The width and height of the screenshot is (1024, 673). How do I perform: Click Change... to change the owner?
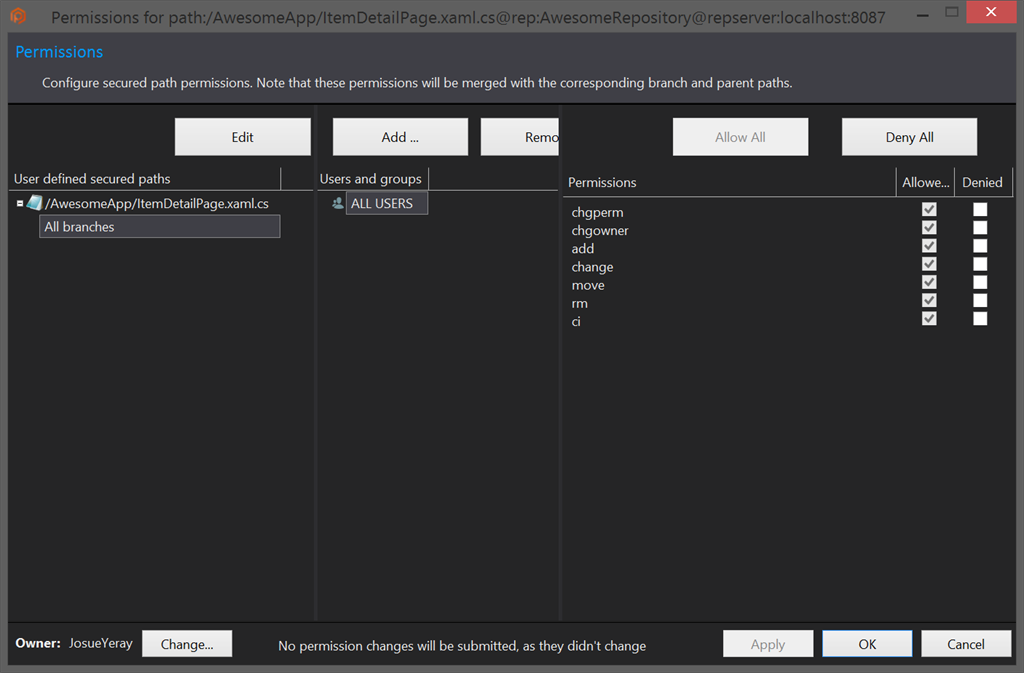pyautogui.click(x=187, y=644)
